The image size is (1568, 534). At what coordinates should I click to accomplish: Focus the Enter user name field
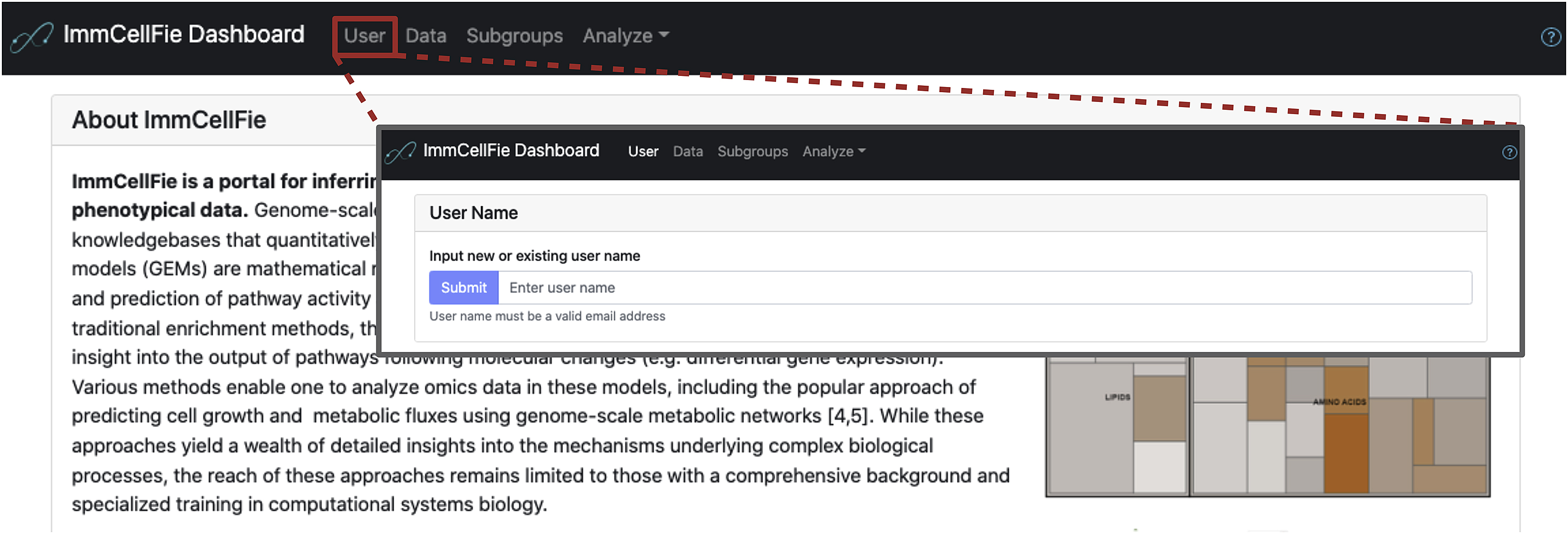tap(984, 288)
